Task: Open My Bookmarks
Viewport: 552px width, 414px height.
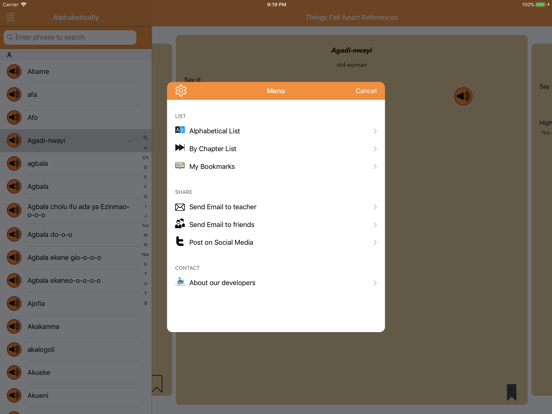Action: coord(276,167)
